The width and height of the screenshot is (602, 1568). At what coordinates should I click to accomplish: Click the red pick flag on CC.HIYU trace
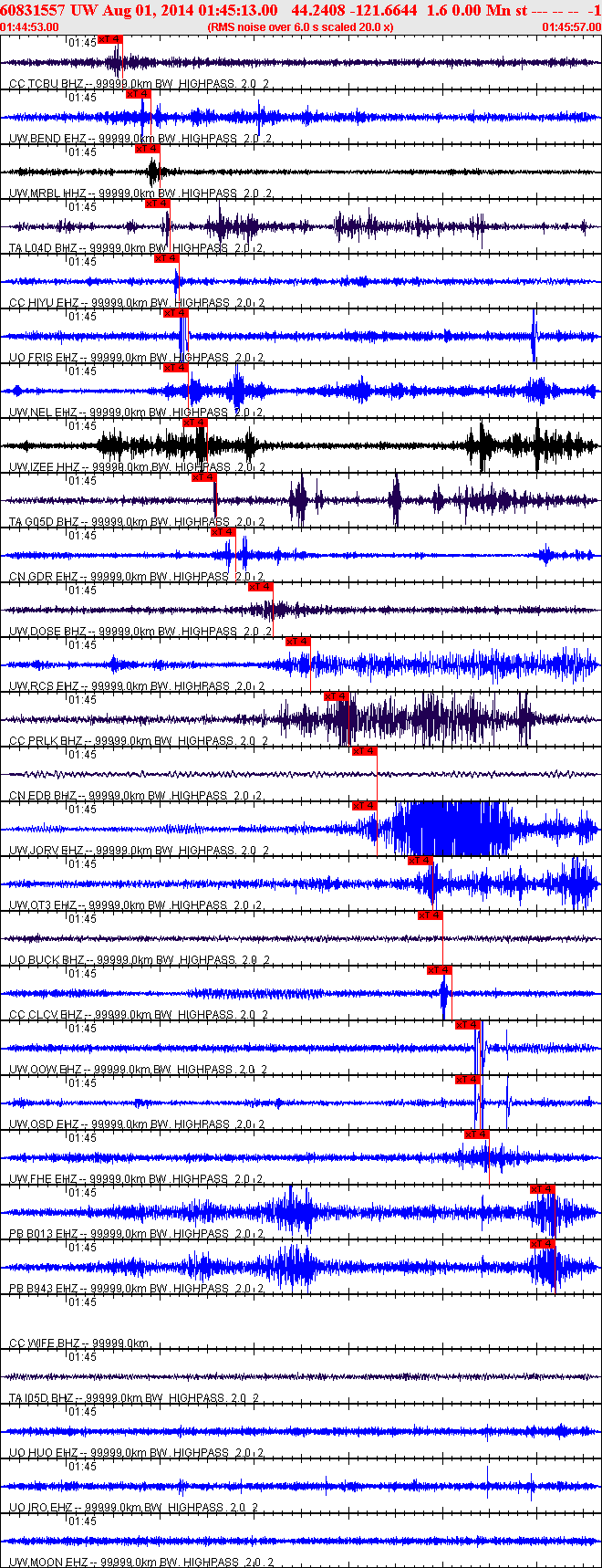tap(166, 258)
